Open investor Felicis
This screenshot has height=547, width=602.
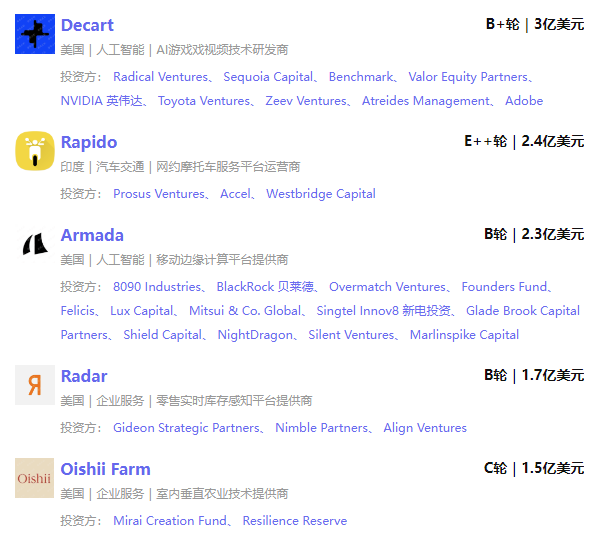click(78, 311)
